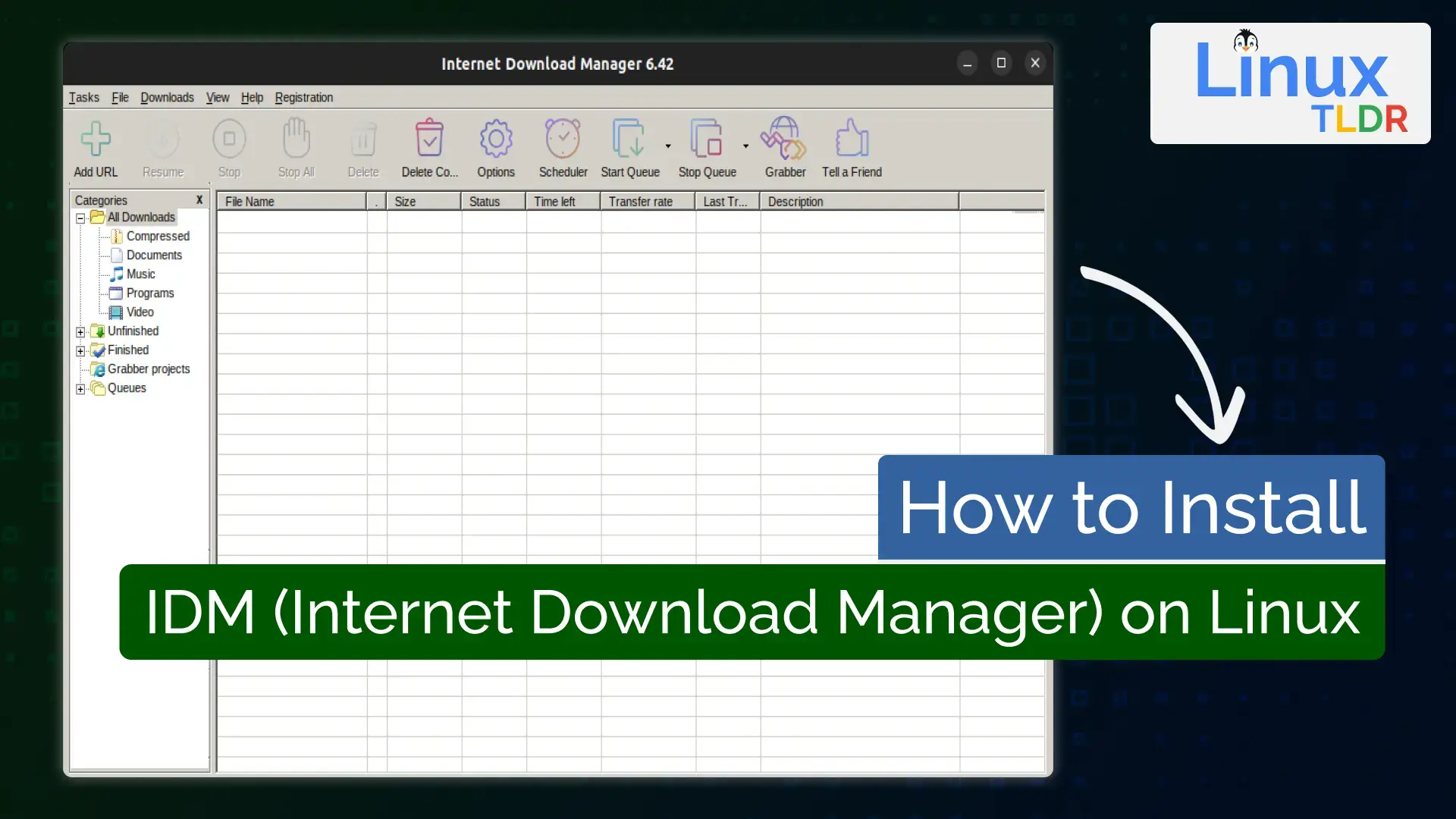The image size is (1456, 819).
Task: Click the Delete trash icon
Action: 363,139
